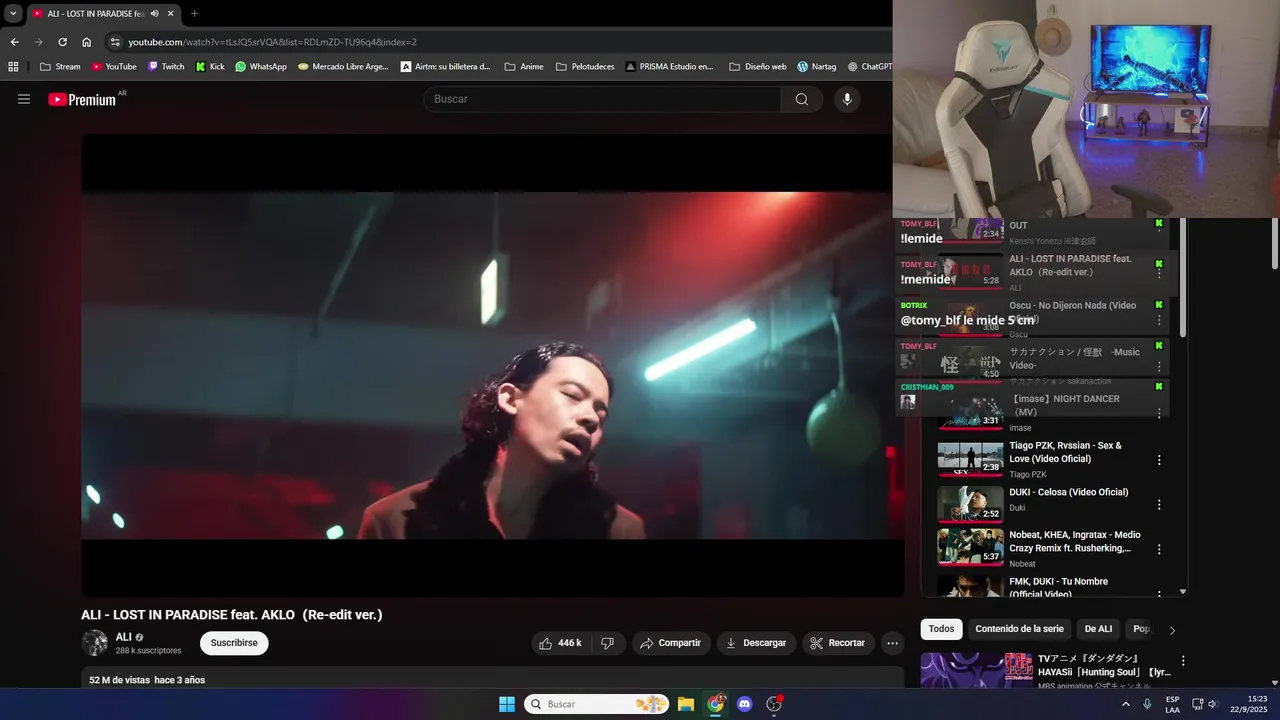Open options for Medio Crazy Remix item

(x=1159, y=549)
